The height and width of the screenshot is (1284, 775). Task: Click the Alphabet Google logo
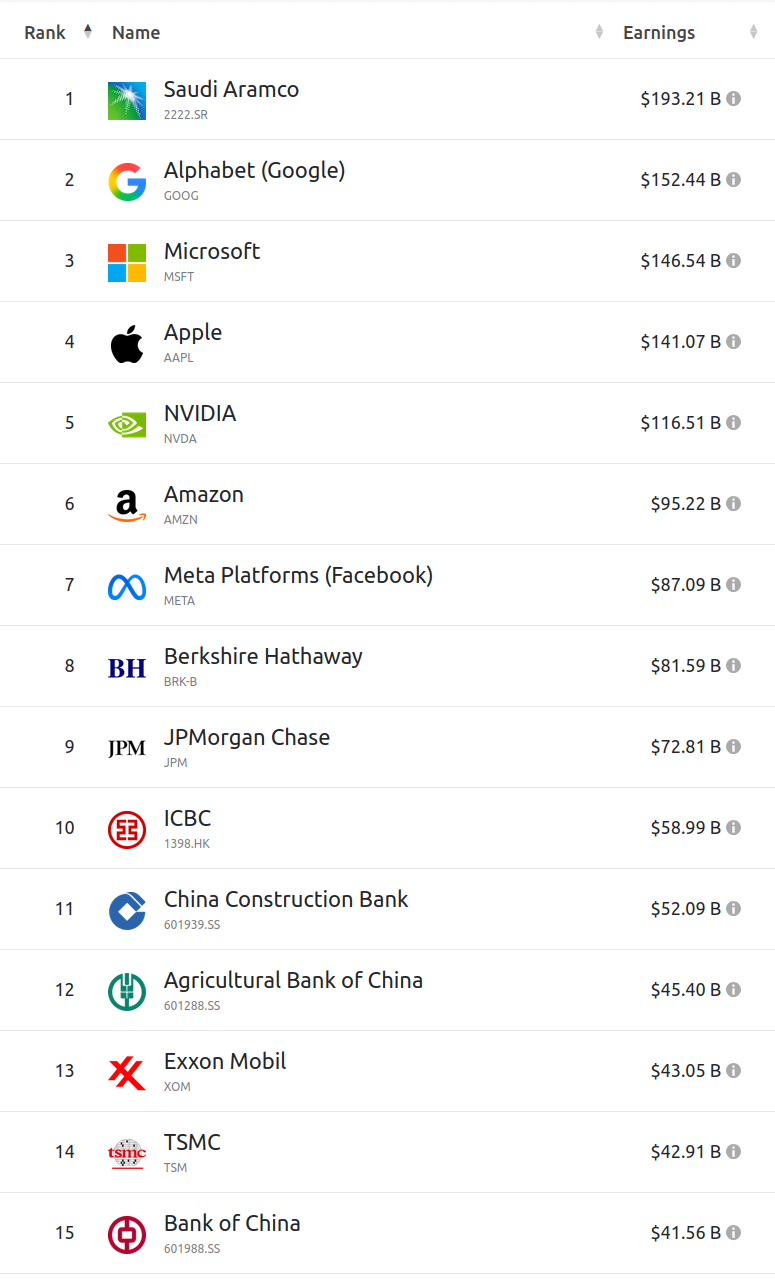(x=127, y=181)
